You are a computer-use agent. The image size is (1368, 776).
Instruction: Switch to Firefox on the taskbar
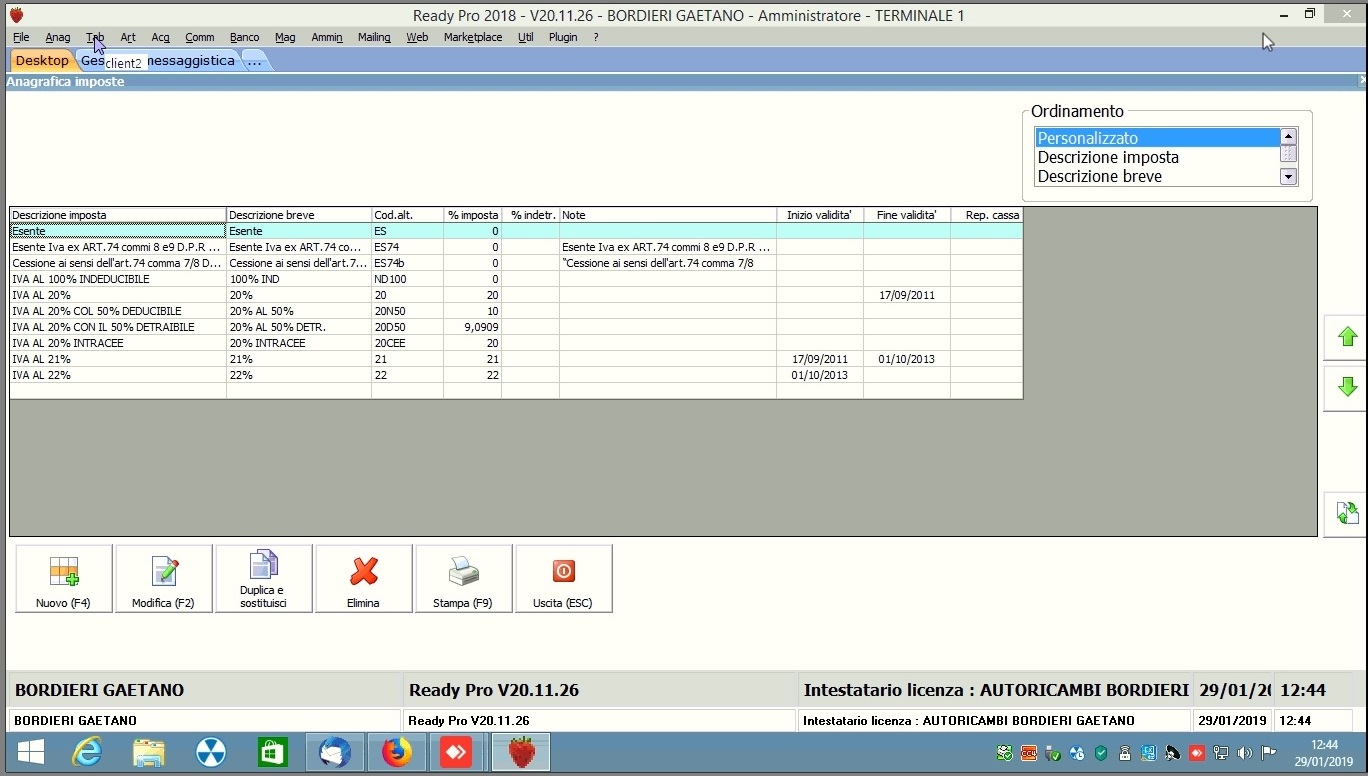397,753
